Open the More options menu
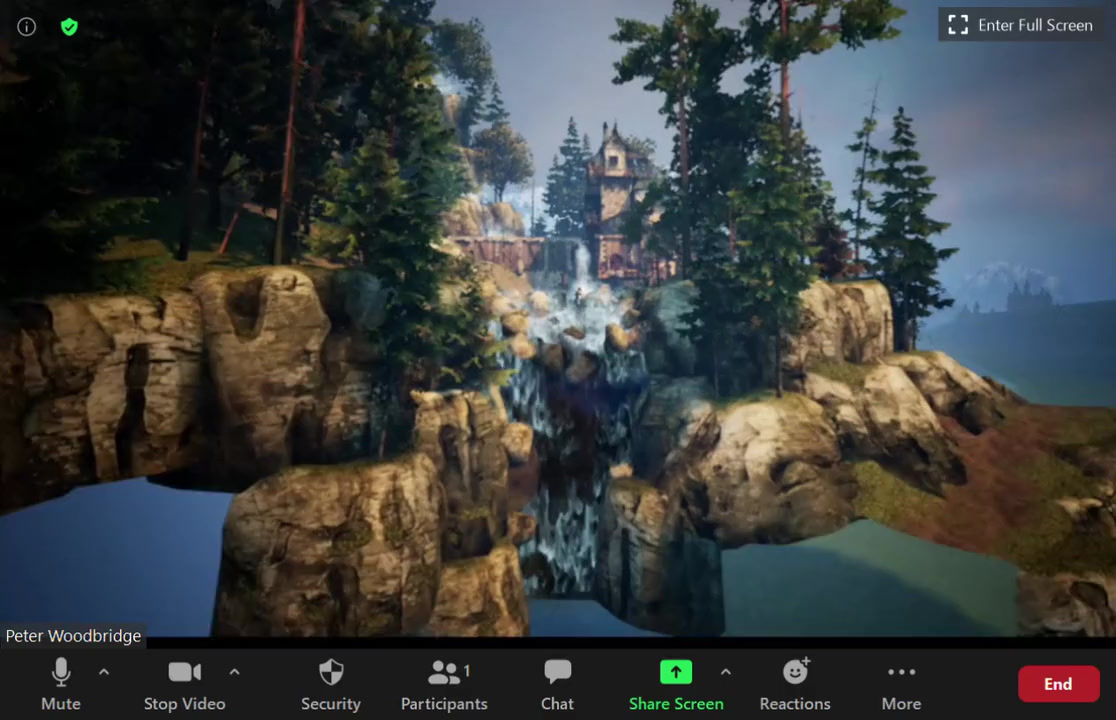The width and height of the screenshot is (1116, 720). 902,684
